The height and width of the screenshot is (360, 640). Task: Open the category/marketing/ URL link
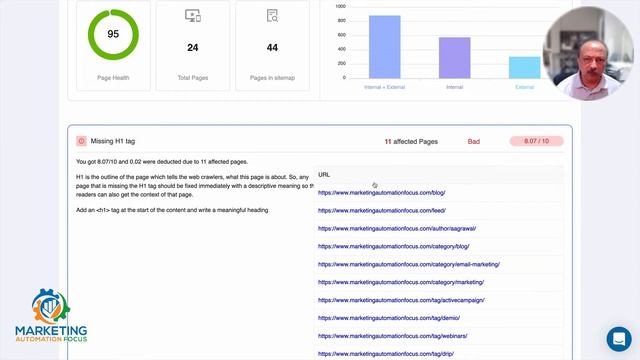point(401,282)
